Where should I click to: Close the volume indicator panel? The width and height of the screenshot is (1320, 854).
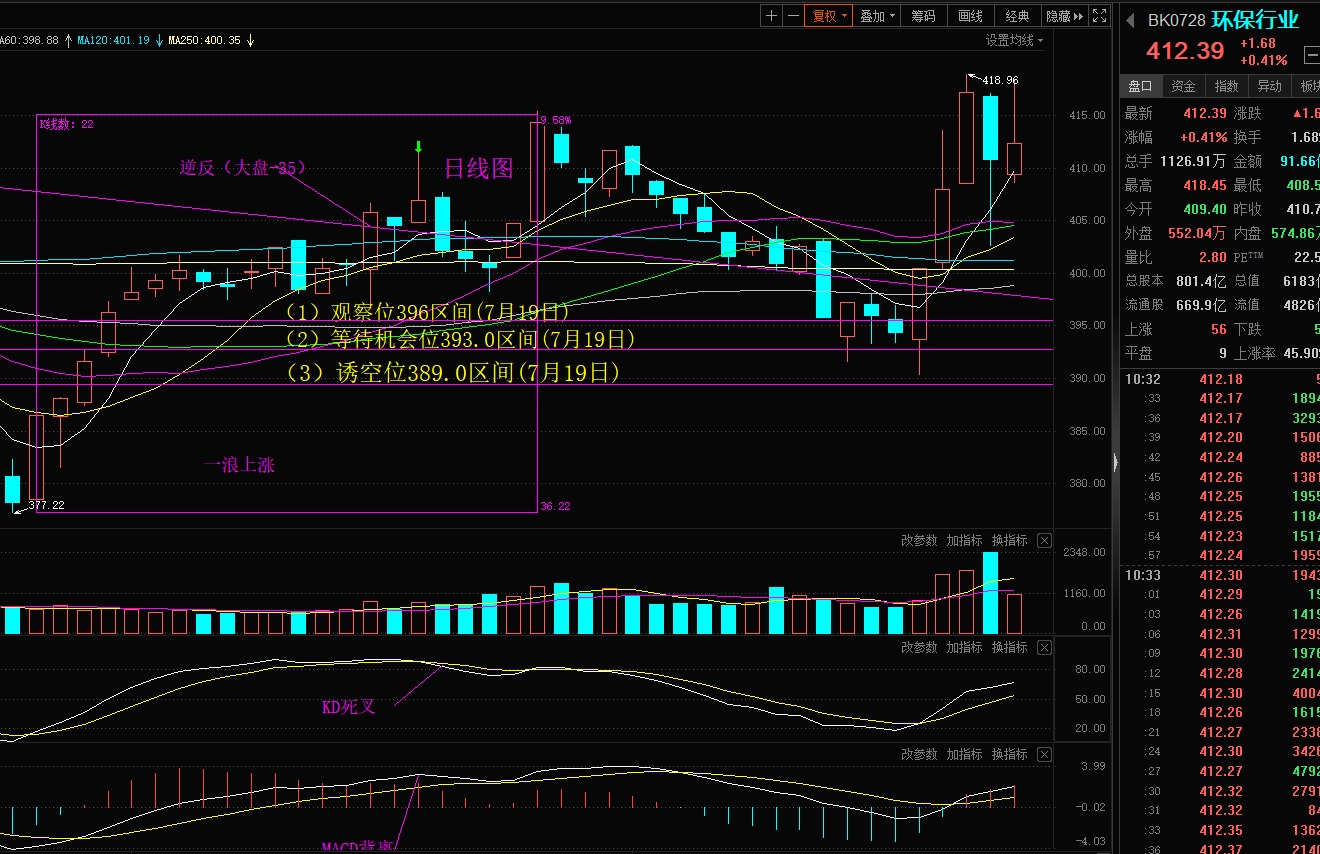pyautogui.click(x=1044, y=541)
